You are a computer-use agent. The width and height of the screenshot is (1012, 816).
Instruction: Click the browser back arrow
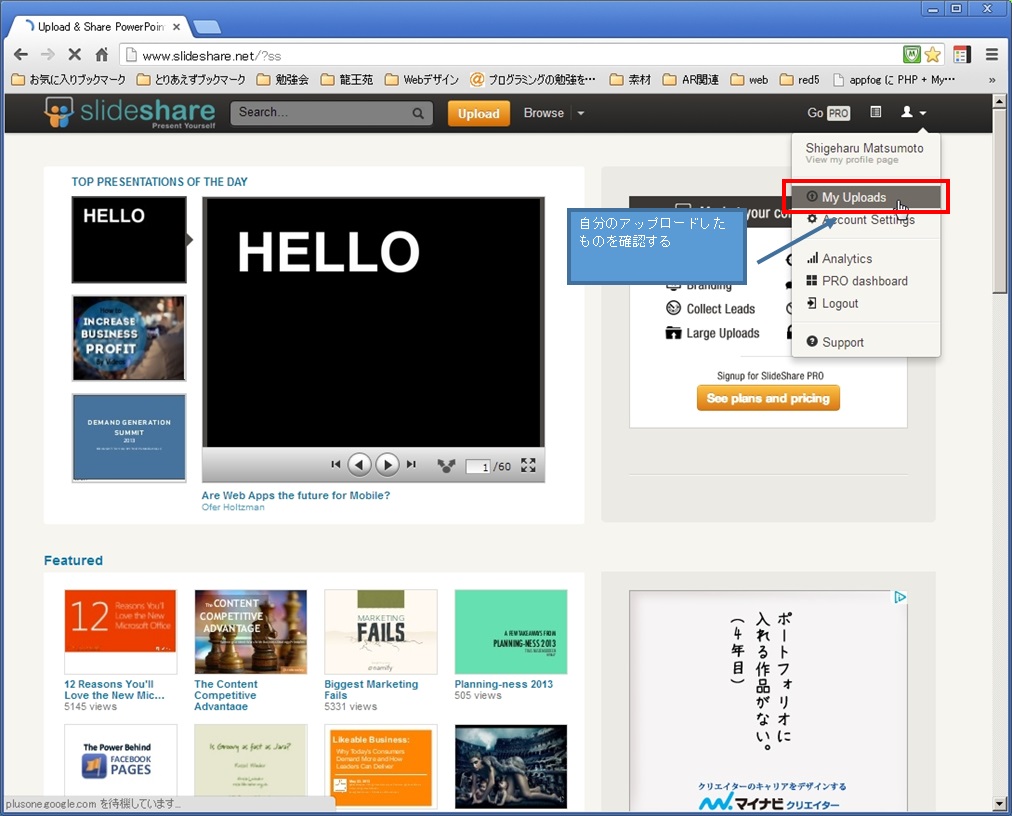pos(21,55)
